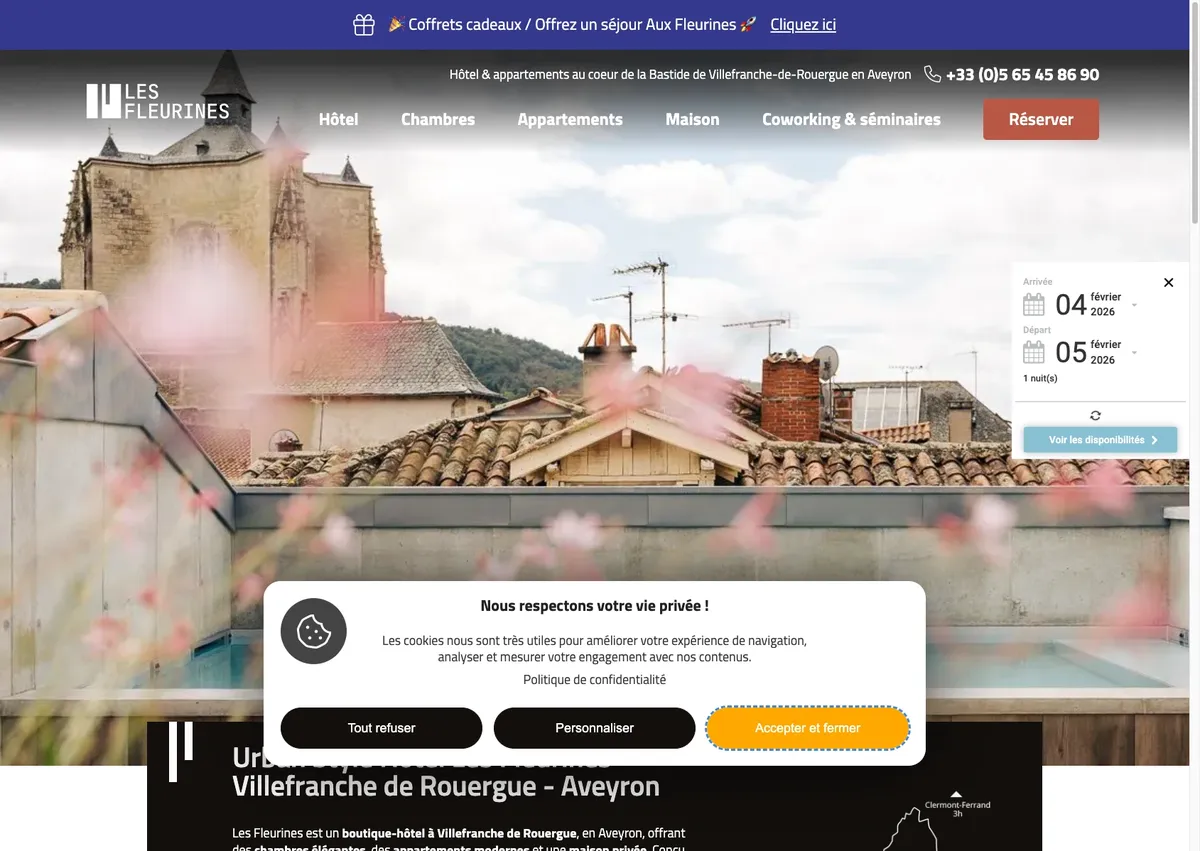The image size is (1200, 851).
Task: Click Voir les disponibilités button
Action: tap(1100, 440)
